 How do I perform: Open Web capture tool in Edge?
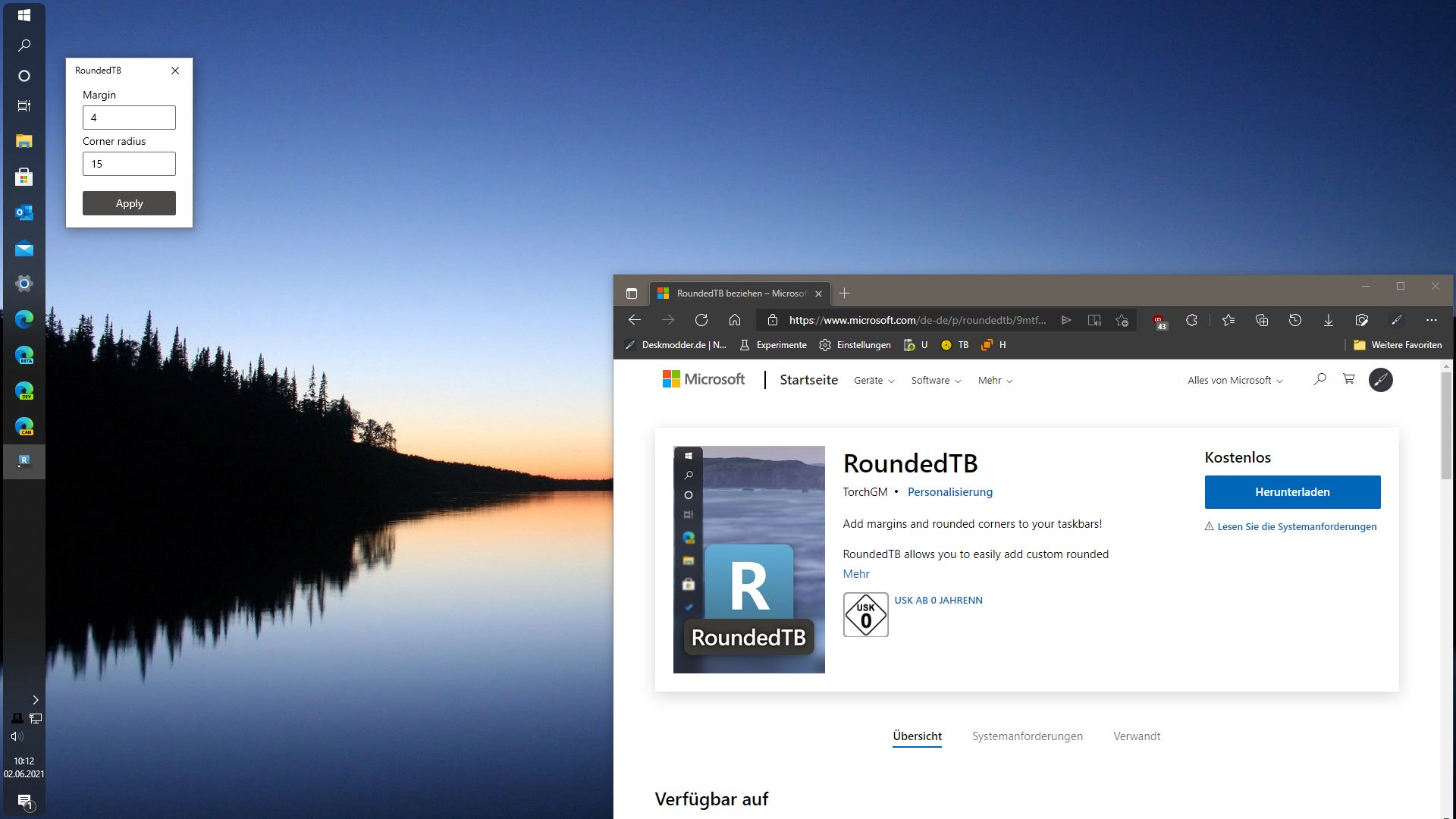(1362, 320)
